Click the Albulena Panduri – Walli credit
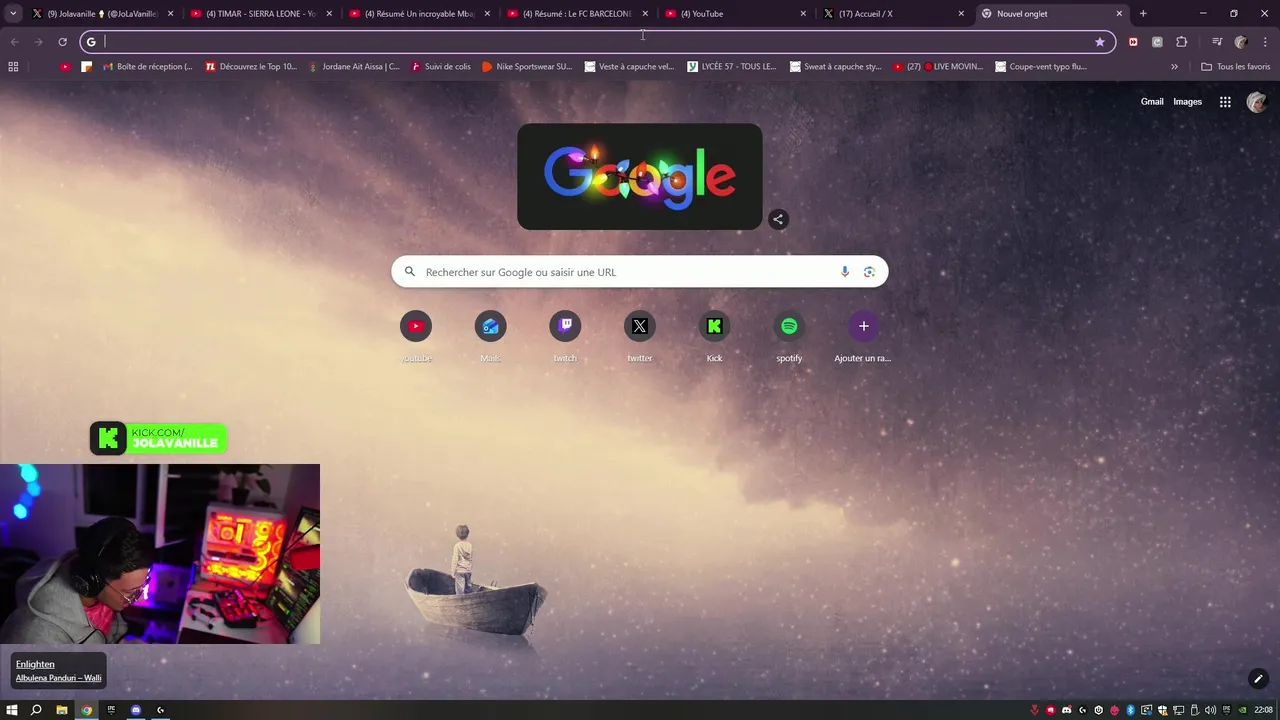 coord(58,678)
